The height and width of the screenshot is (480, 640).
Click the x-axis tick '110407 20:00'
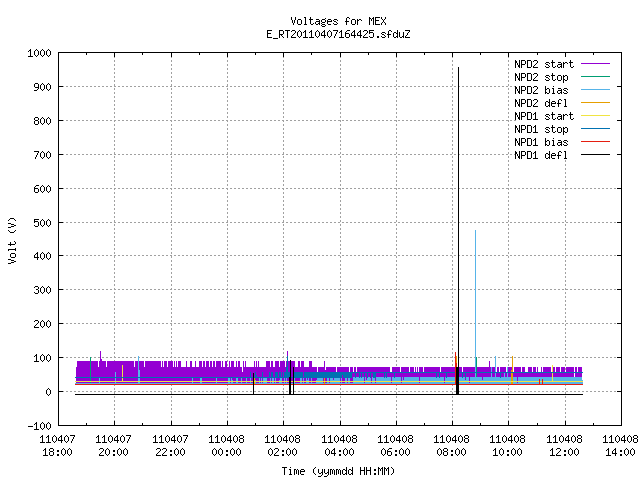[113, 446]
